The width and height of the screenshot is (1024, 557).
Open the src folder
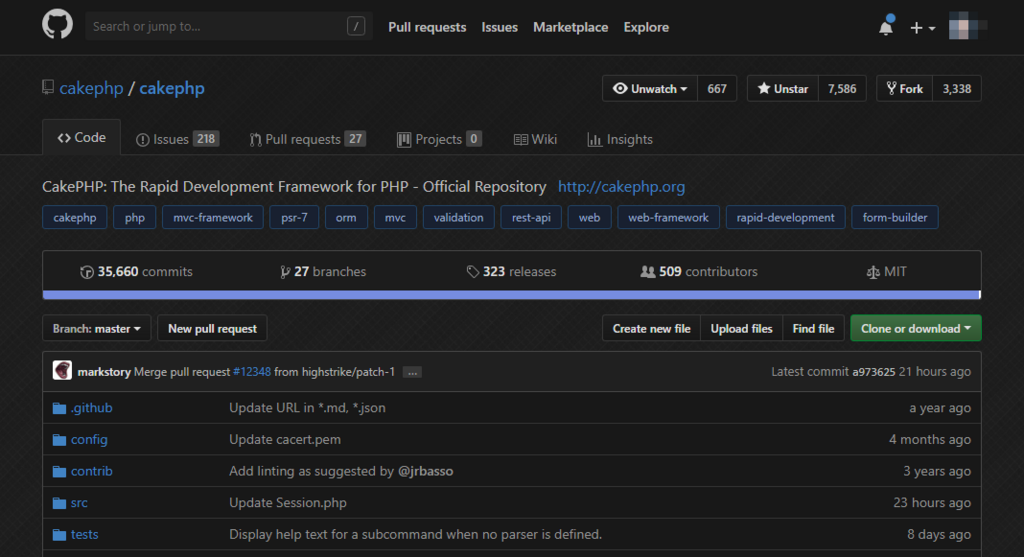click(x=79, y=503)
